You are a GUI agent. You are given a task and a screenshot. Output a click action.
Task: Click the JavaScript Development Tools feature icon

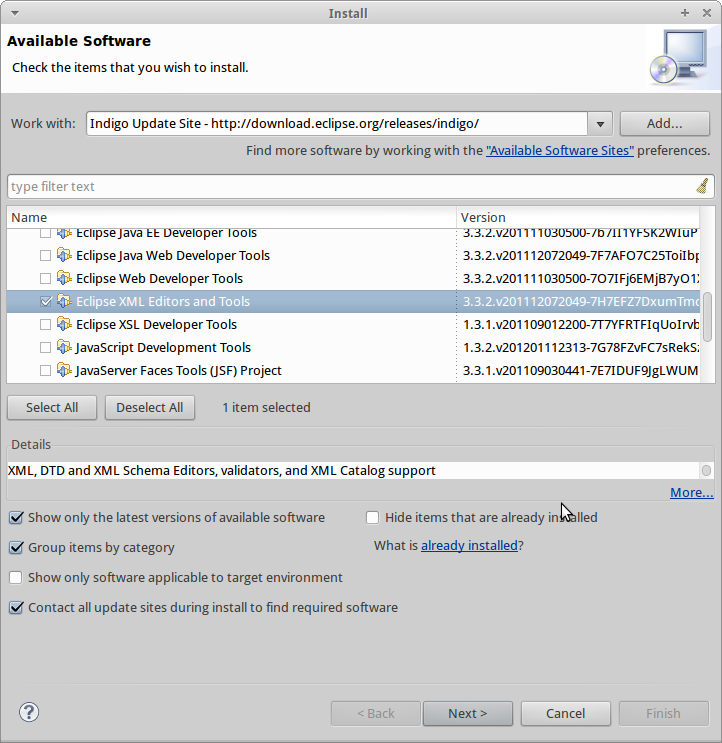[x=64, y=347]
